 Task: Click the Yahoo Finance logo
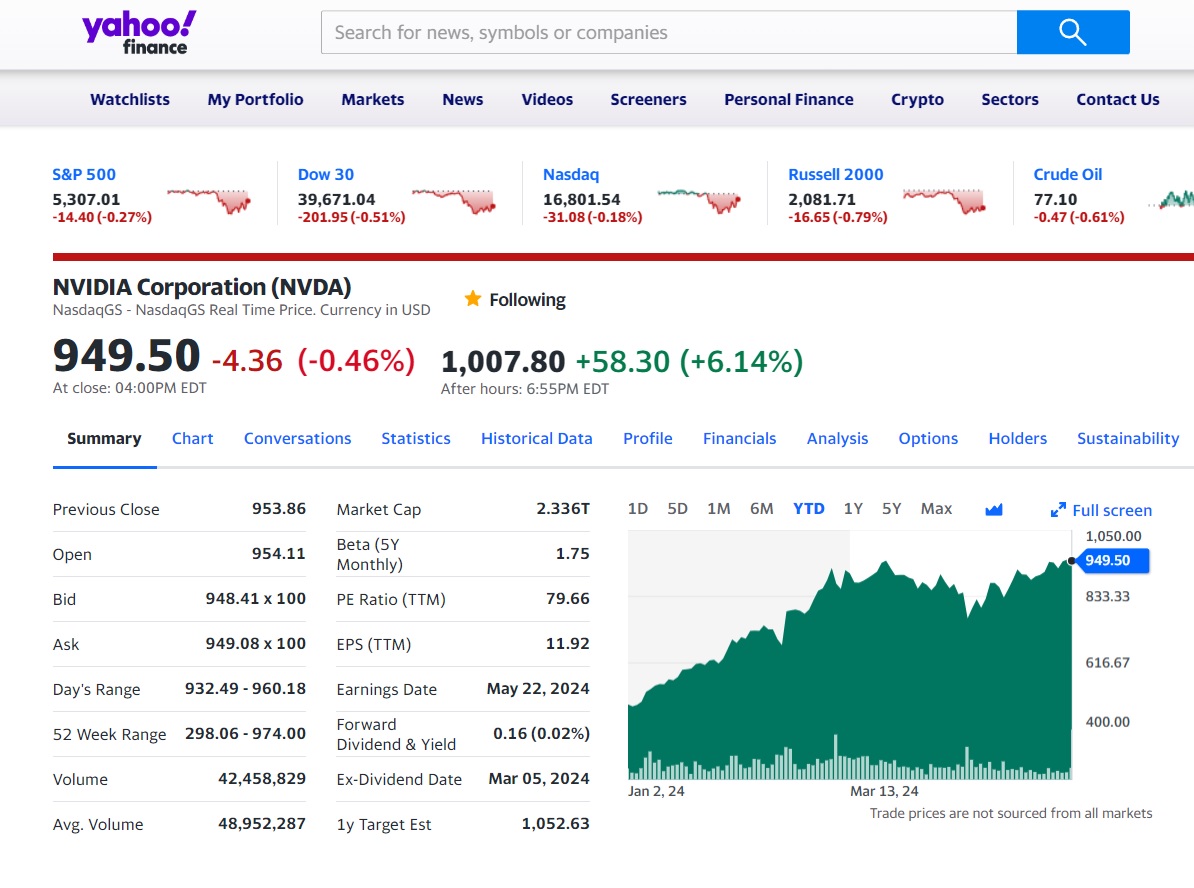point(139,33)
